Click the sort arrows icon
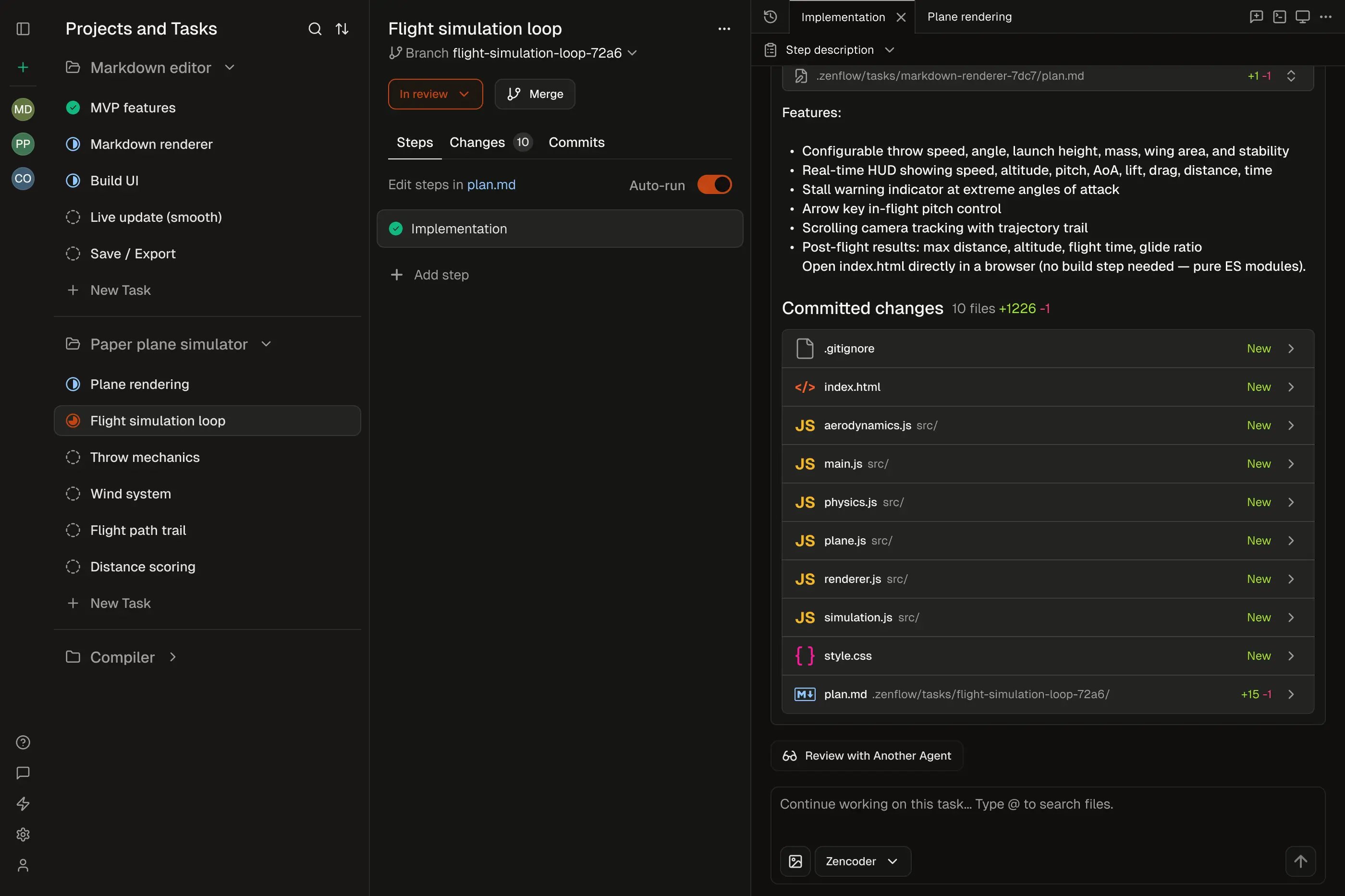The height and width of the screenshot is (896, 1345). tap(342, 29)
